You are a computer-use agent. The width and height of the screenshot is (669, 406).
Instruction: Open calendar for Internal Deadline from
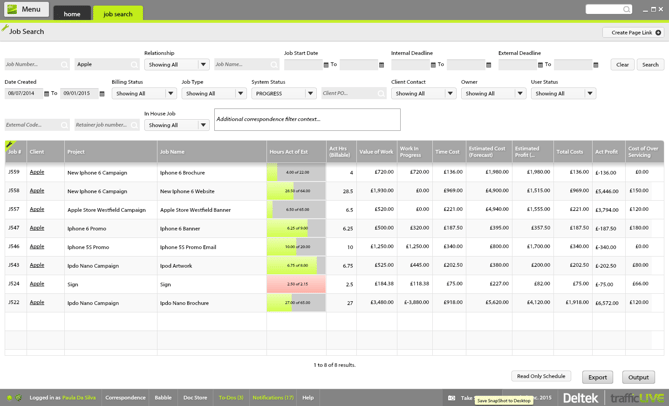[433, 65]
